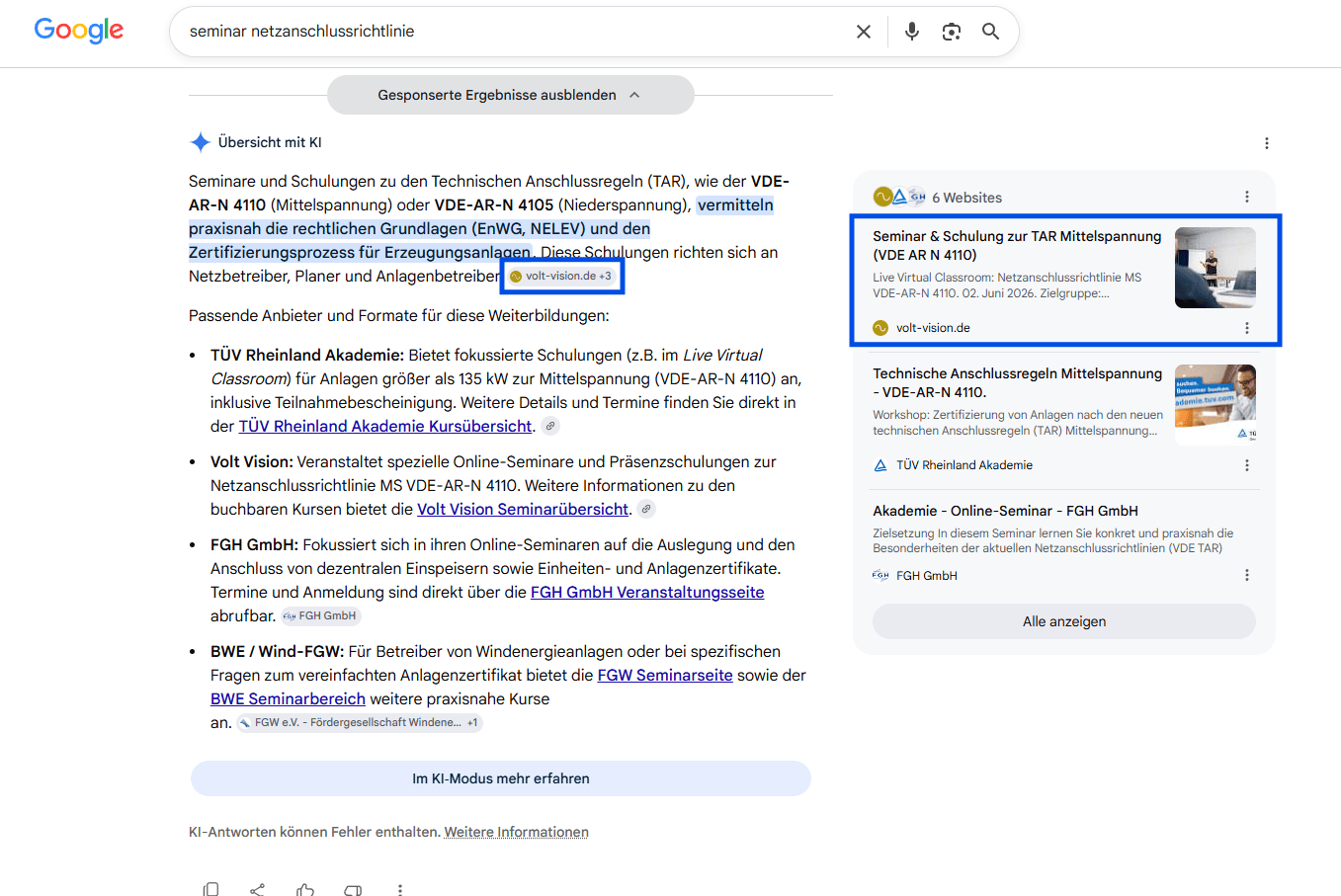Click TÜV Rheinland Akademie label in second card
This screenshot has width=1341, height=896.
(964, 465)
